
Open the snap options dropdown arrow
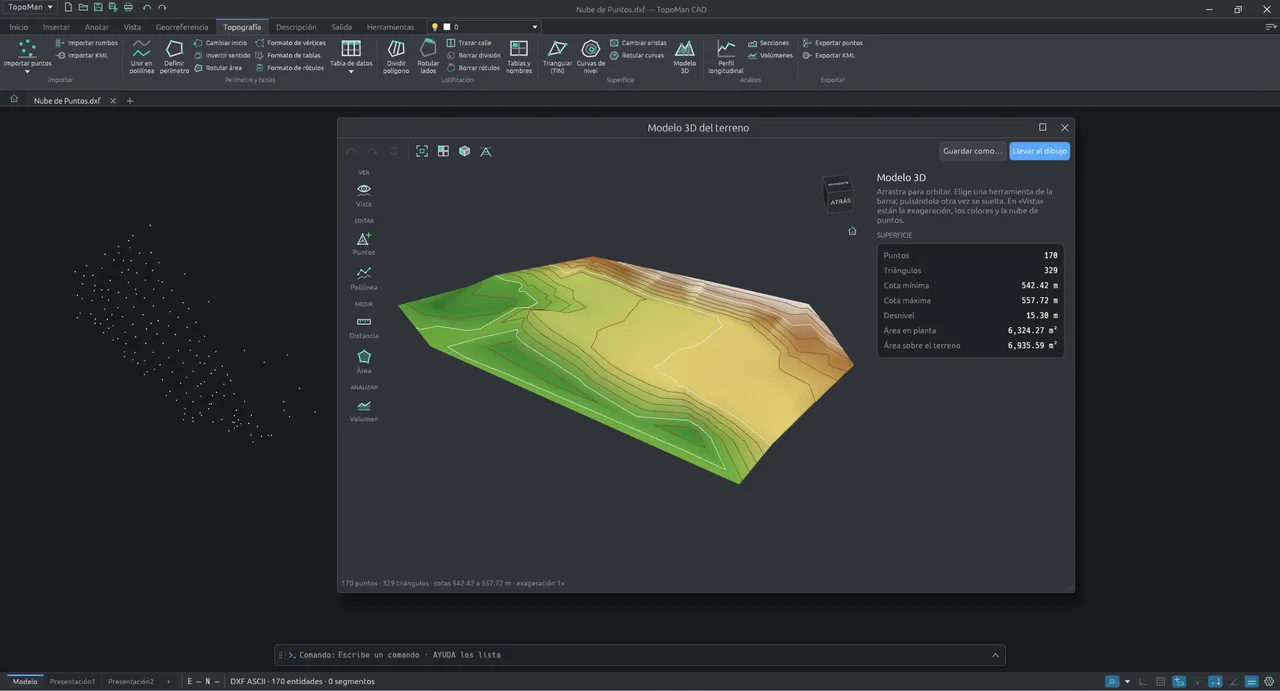pos(1127,682)
